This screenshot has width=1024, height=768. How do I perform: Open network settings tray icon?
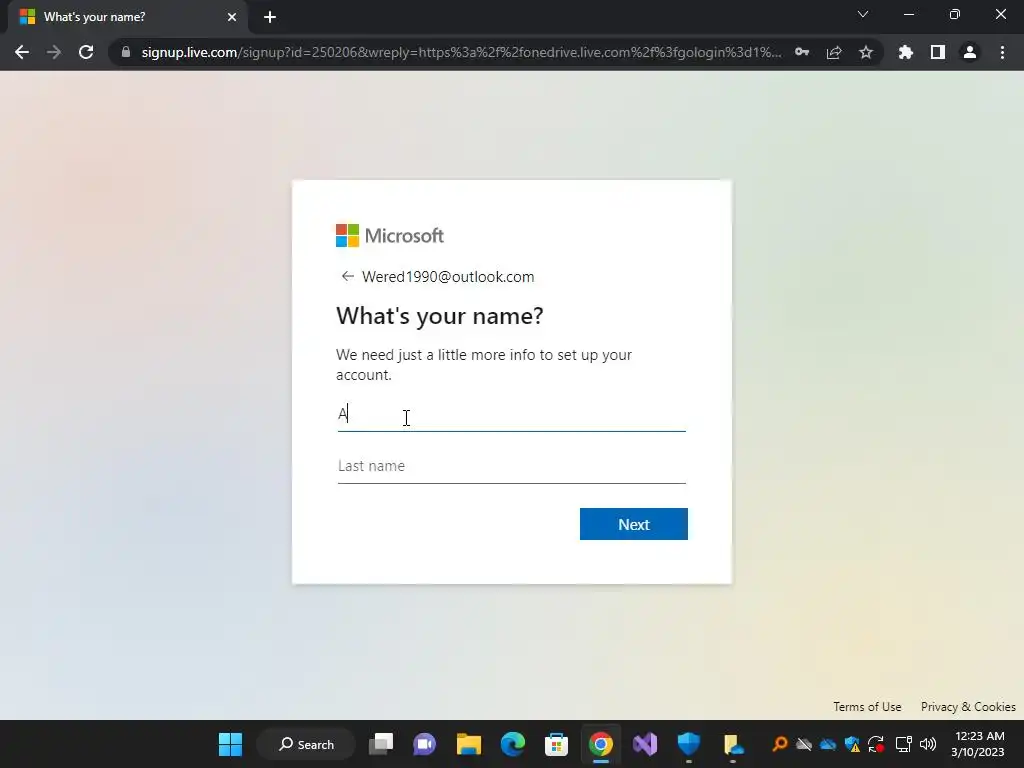[x=904, y=744]
